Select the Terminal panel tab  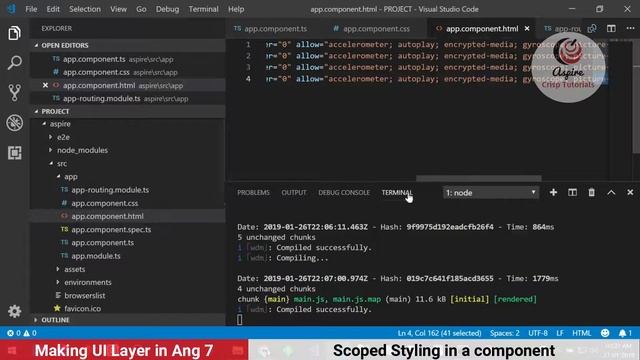pos(397,193)
